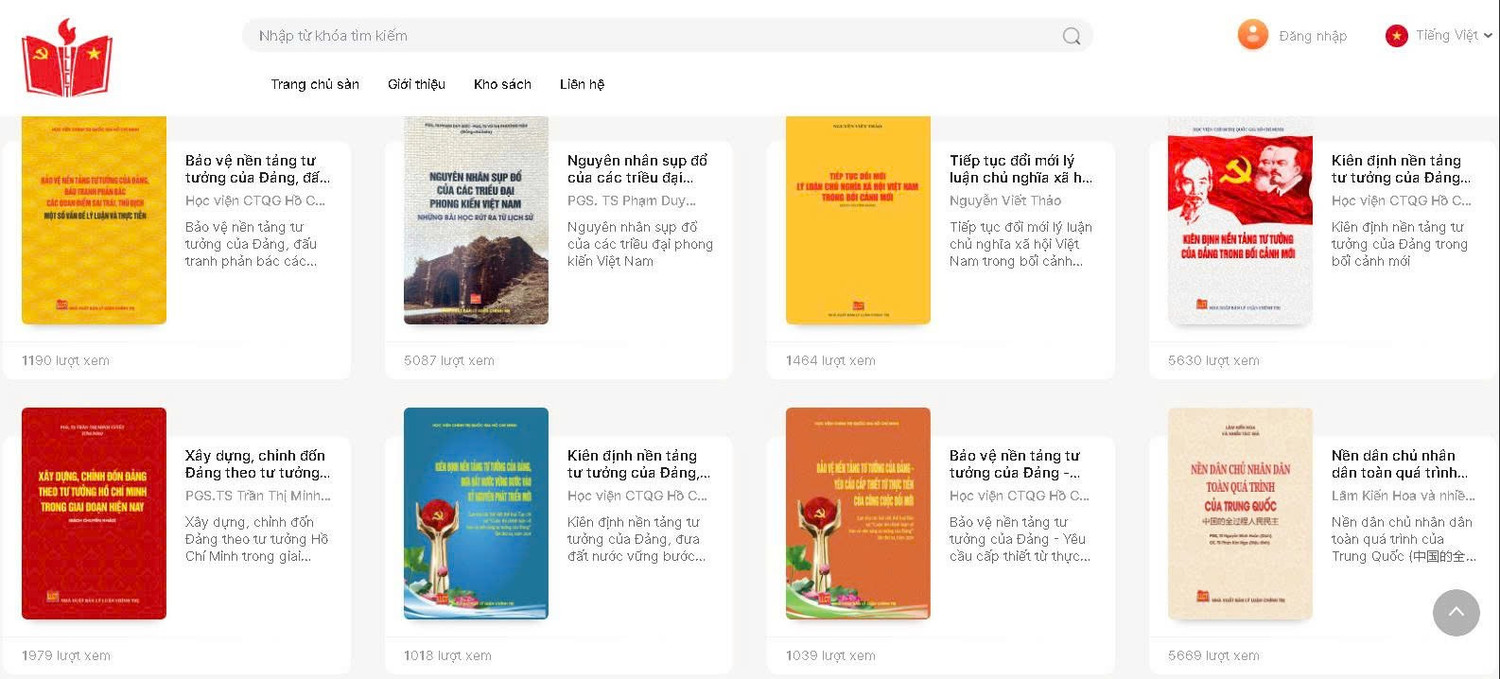Image resolution: width=1500 pixels, height=679 pixels.
Task: Open red cover of Xây dựng, chỉnh đốn Đảng
Action: tap(94, 513)
